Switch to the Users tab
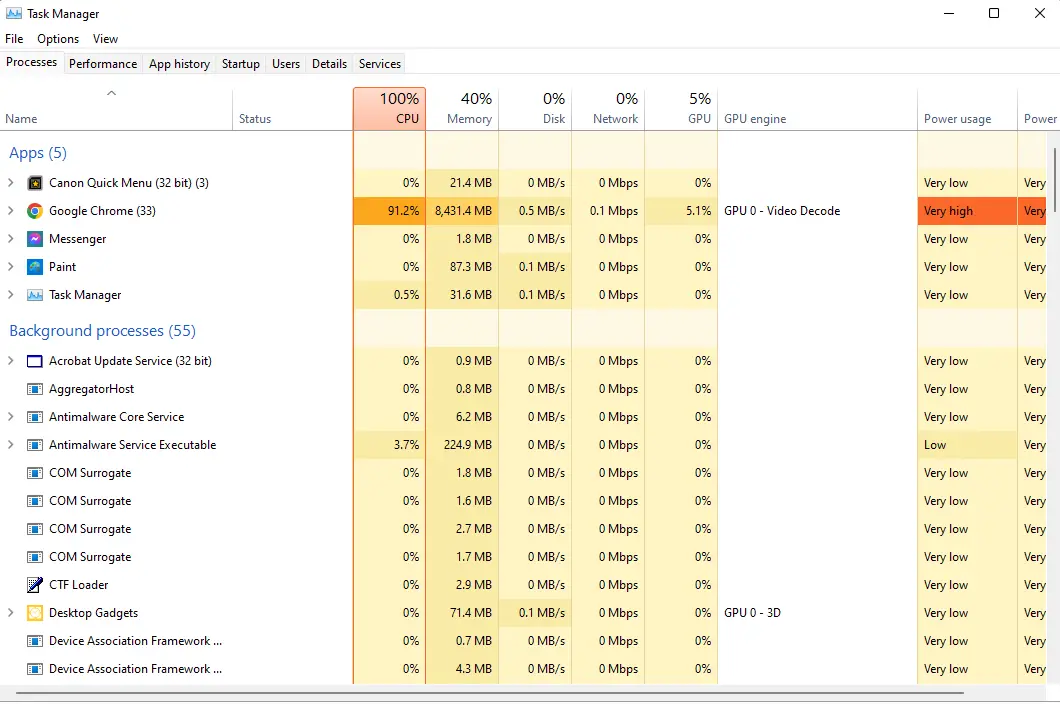 [286, 64]
